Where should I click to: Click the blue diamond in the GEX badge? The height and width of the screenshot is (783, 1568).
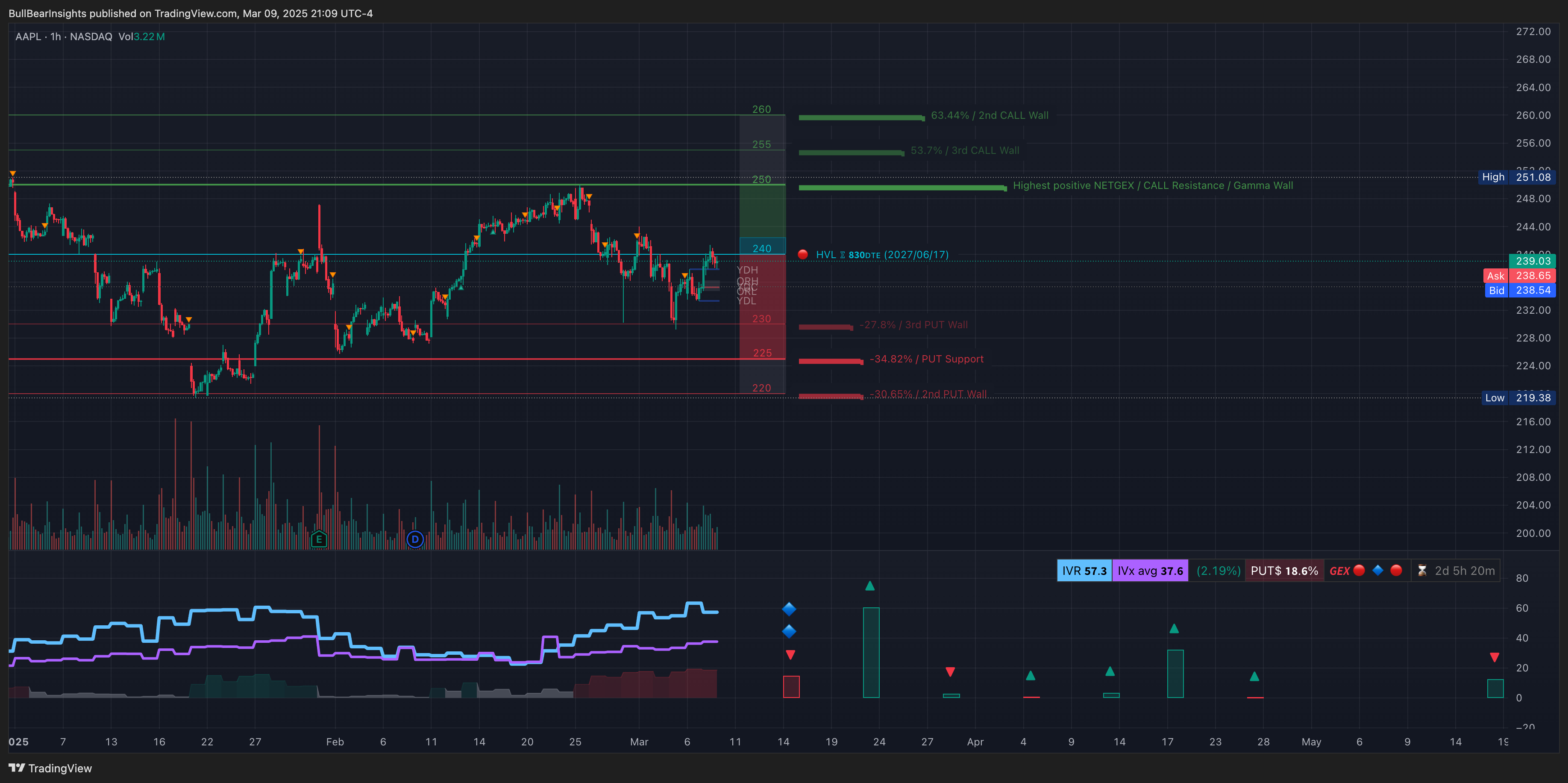coord(1378,571)
